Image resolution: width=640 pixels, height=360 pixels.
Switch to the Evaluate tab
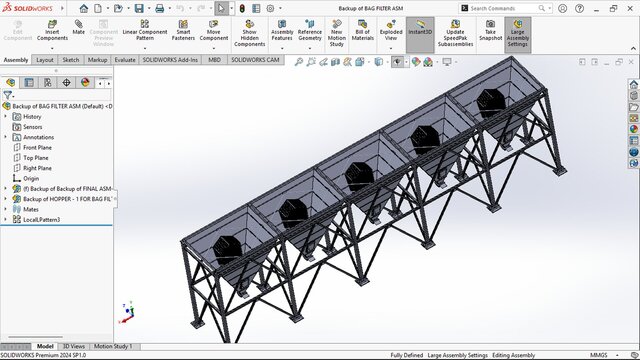click(x=125, y=60)
